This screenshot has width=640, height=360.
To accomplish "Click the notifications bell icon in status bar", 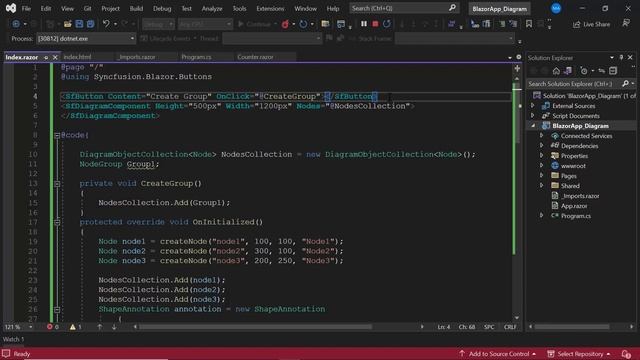I will coord(626,354).
